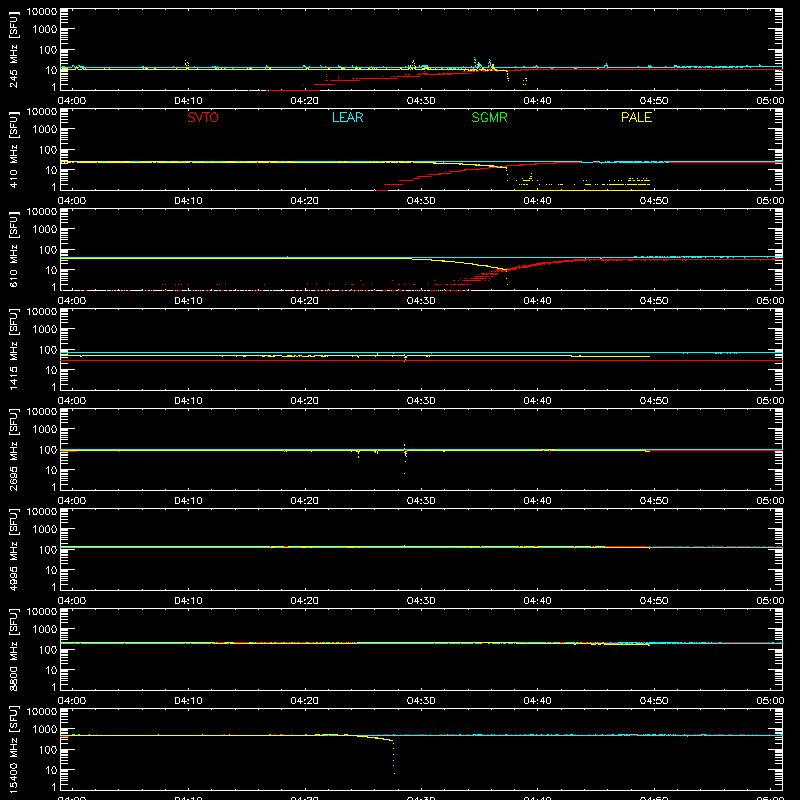Click 04:20 time label below 245 MHz plot
Screen dimensions: 800x800
[x=304, y=101]
